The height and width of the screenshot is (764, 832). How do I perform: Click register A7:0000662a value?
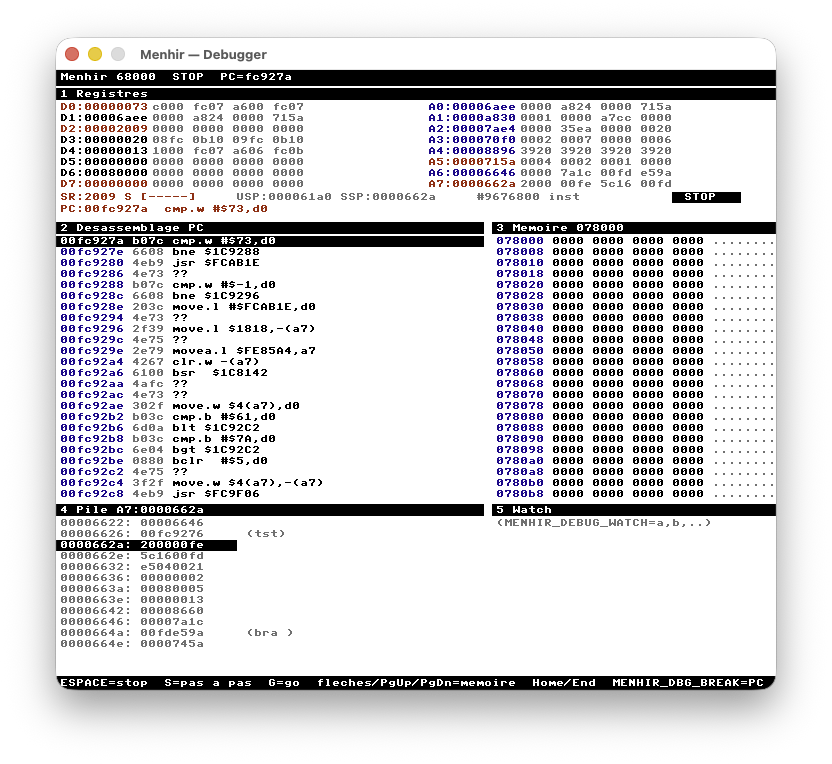point(472,184)
